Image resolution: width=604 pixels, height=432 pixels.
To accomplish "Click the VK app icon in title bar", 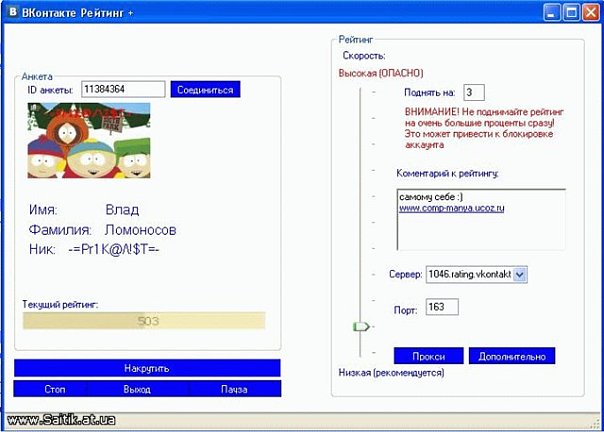I will point(12,12).
